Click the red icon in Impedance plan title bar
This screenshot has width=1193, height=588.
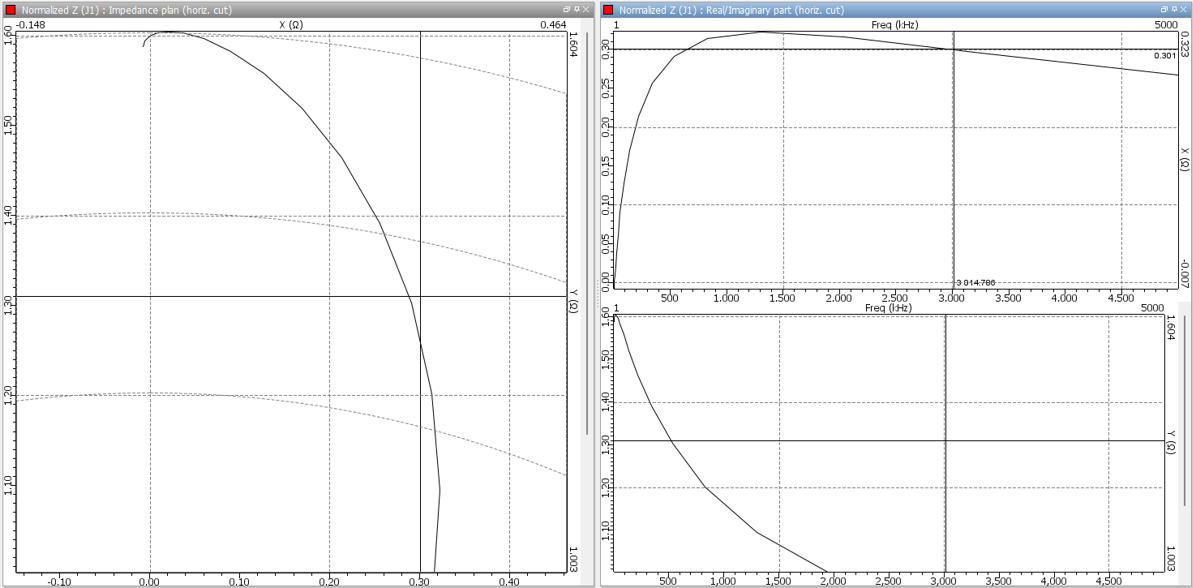point(10,10)
